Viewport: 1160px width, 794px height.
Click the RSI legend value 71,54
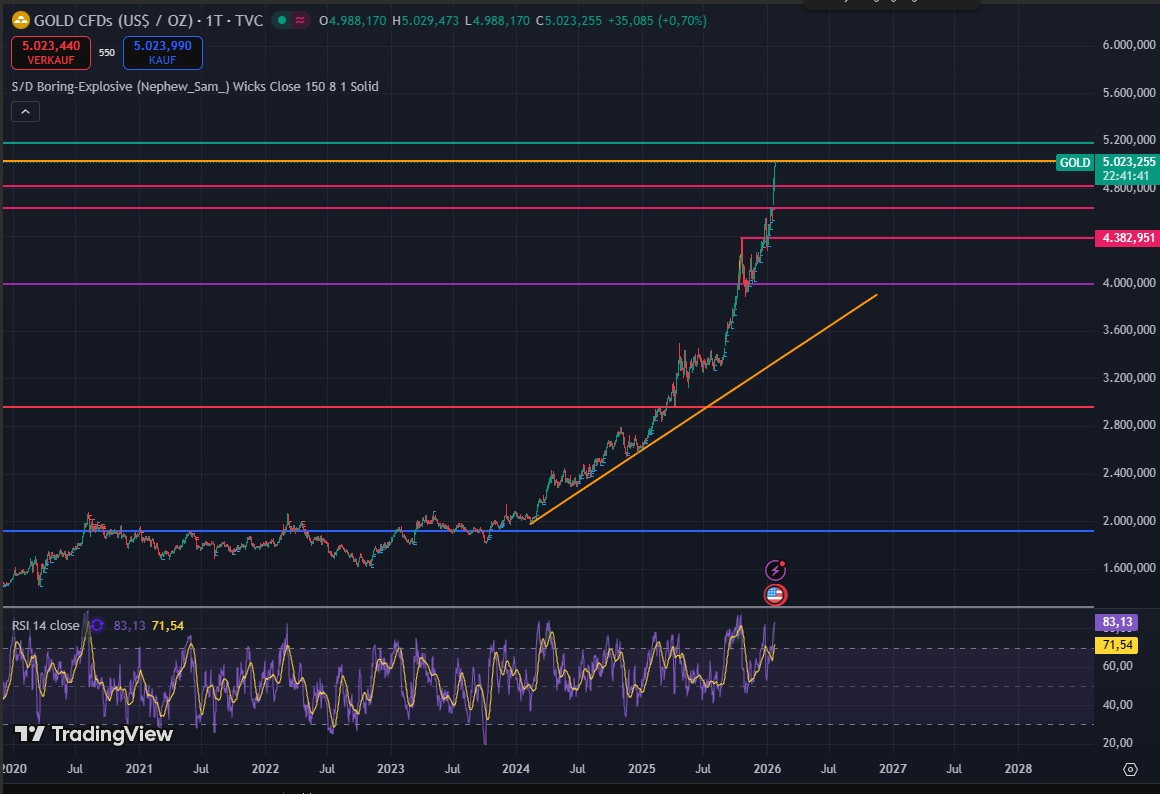(x=168, y=626)
